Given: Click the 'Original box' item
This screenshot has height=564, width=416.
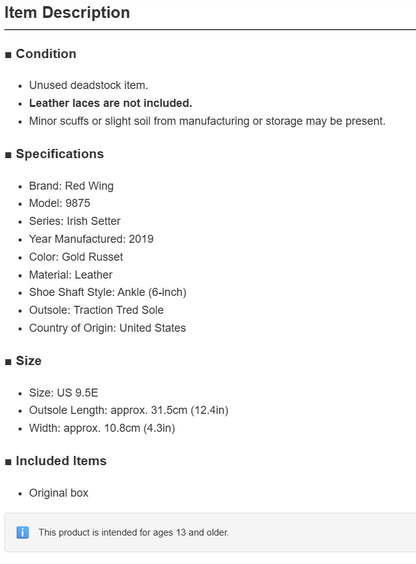Looking at the screenshot, I should (59, 493).
